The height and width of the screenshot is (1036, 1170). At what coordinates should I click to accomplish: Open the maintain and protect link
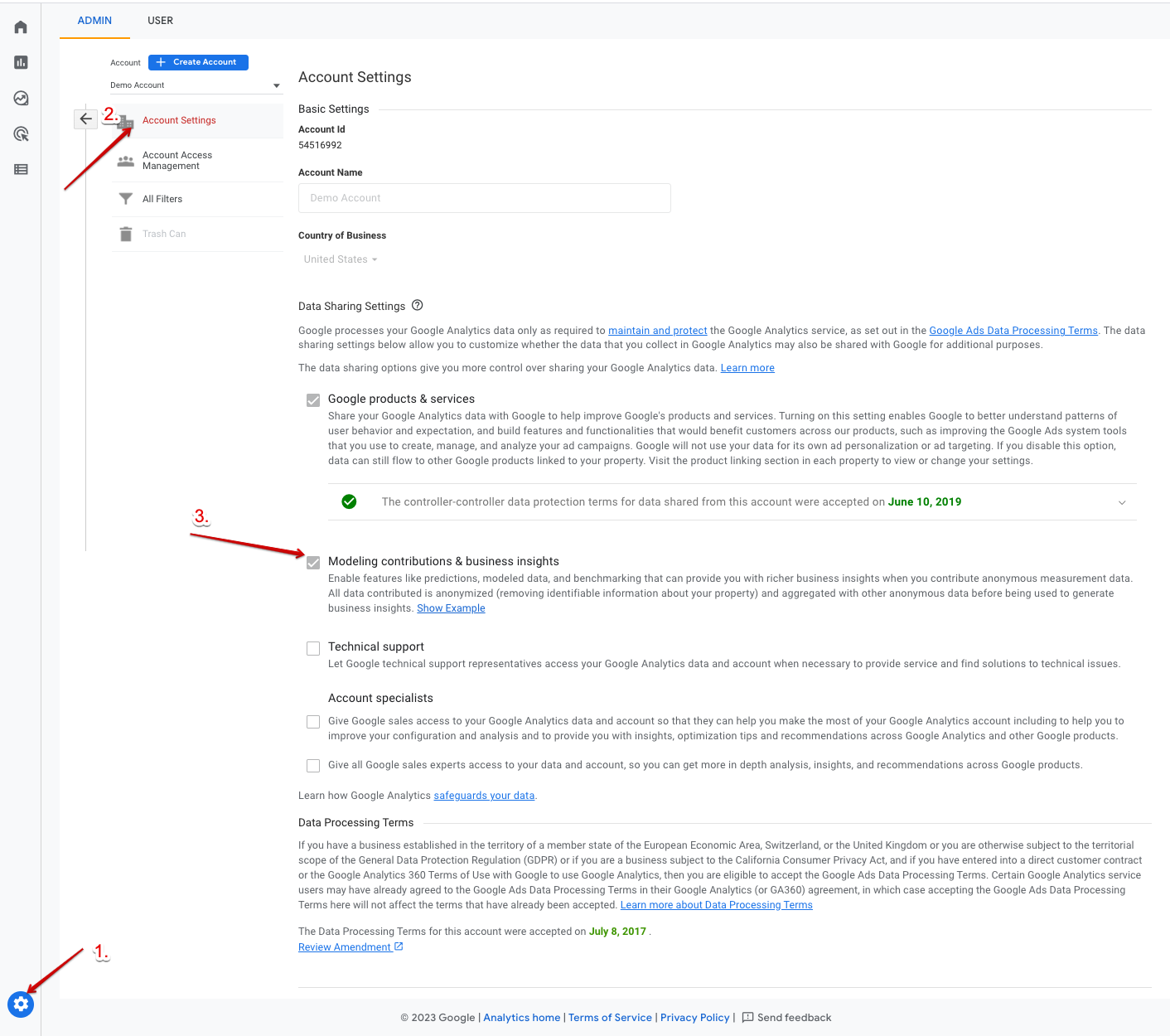pyautogui.click(x=658, y=331)
